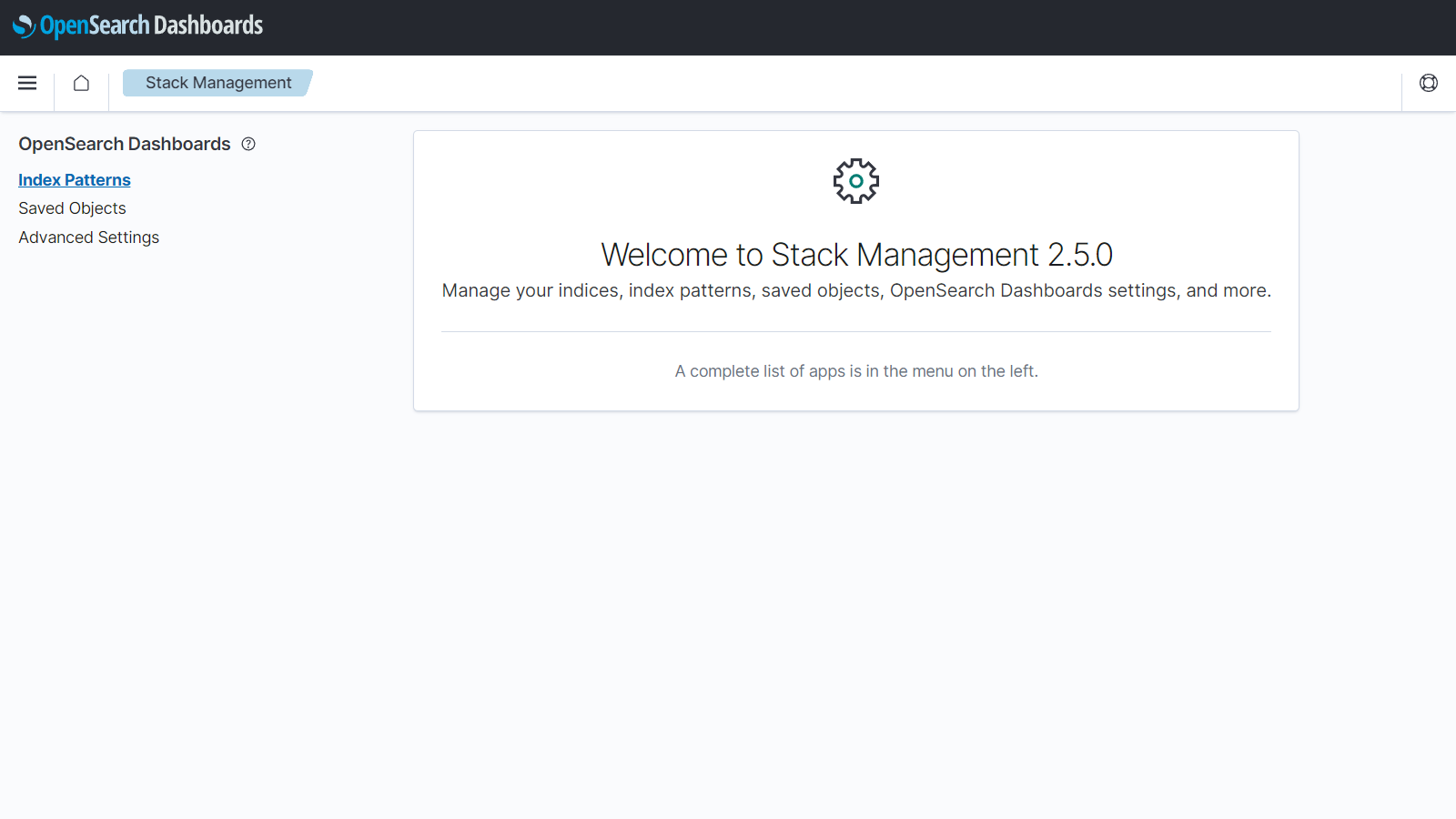Open the Index Patterns link
Screen dimensions: 1456x819
(x=75, y=180)
